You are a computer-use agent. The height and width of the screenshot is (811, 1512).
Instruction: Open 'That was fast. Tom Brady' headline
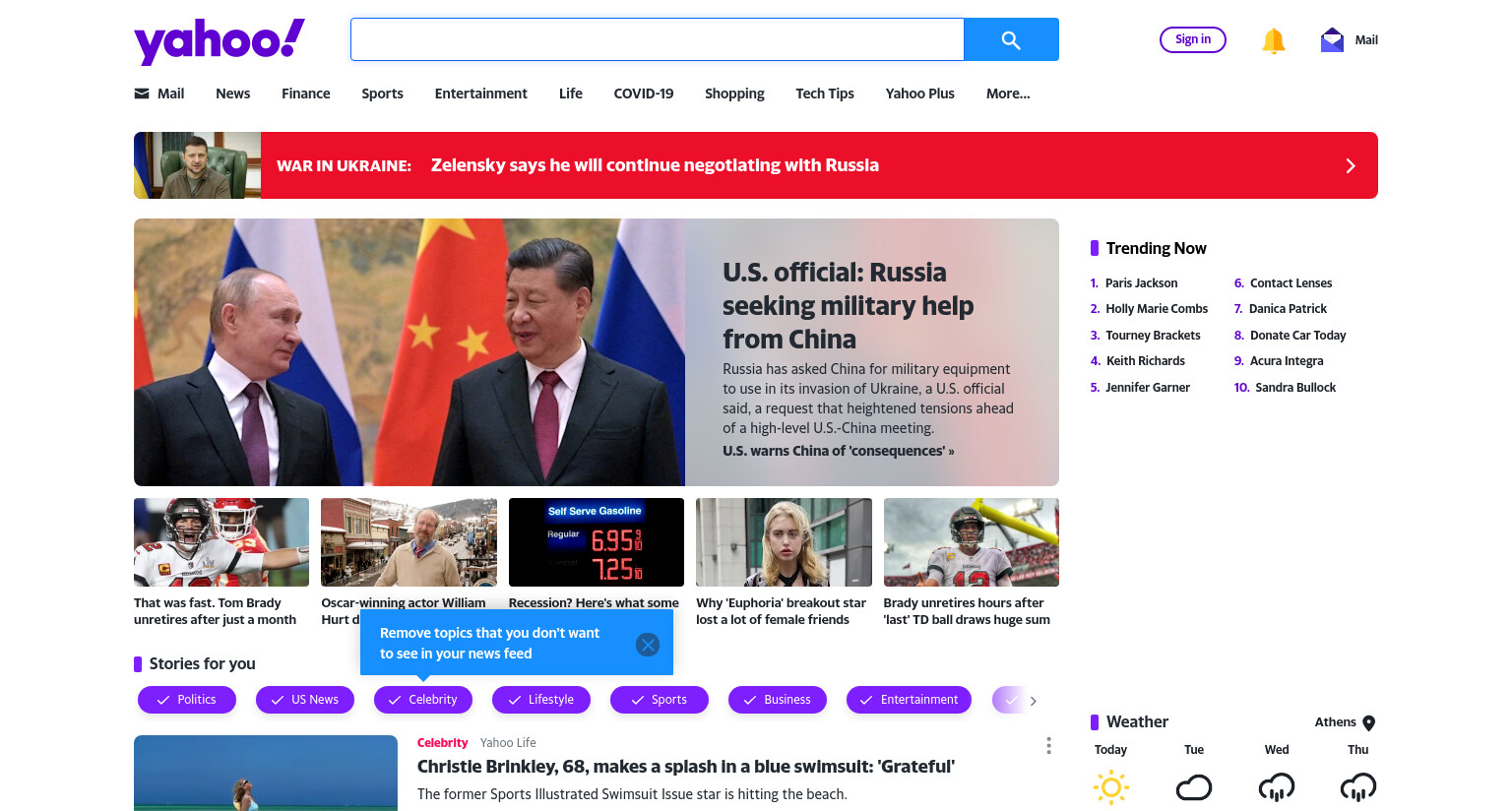click(215, 611)
